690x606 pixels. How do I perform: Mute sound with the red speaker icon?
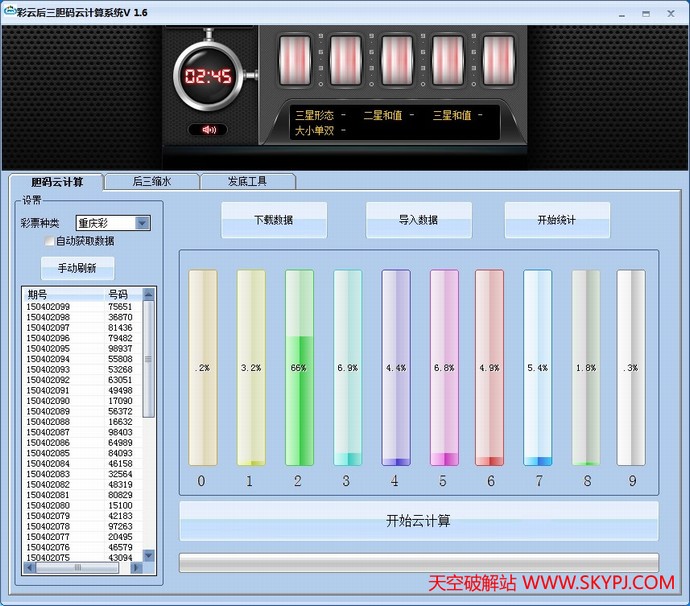[208, 130]
